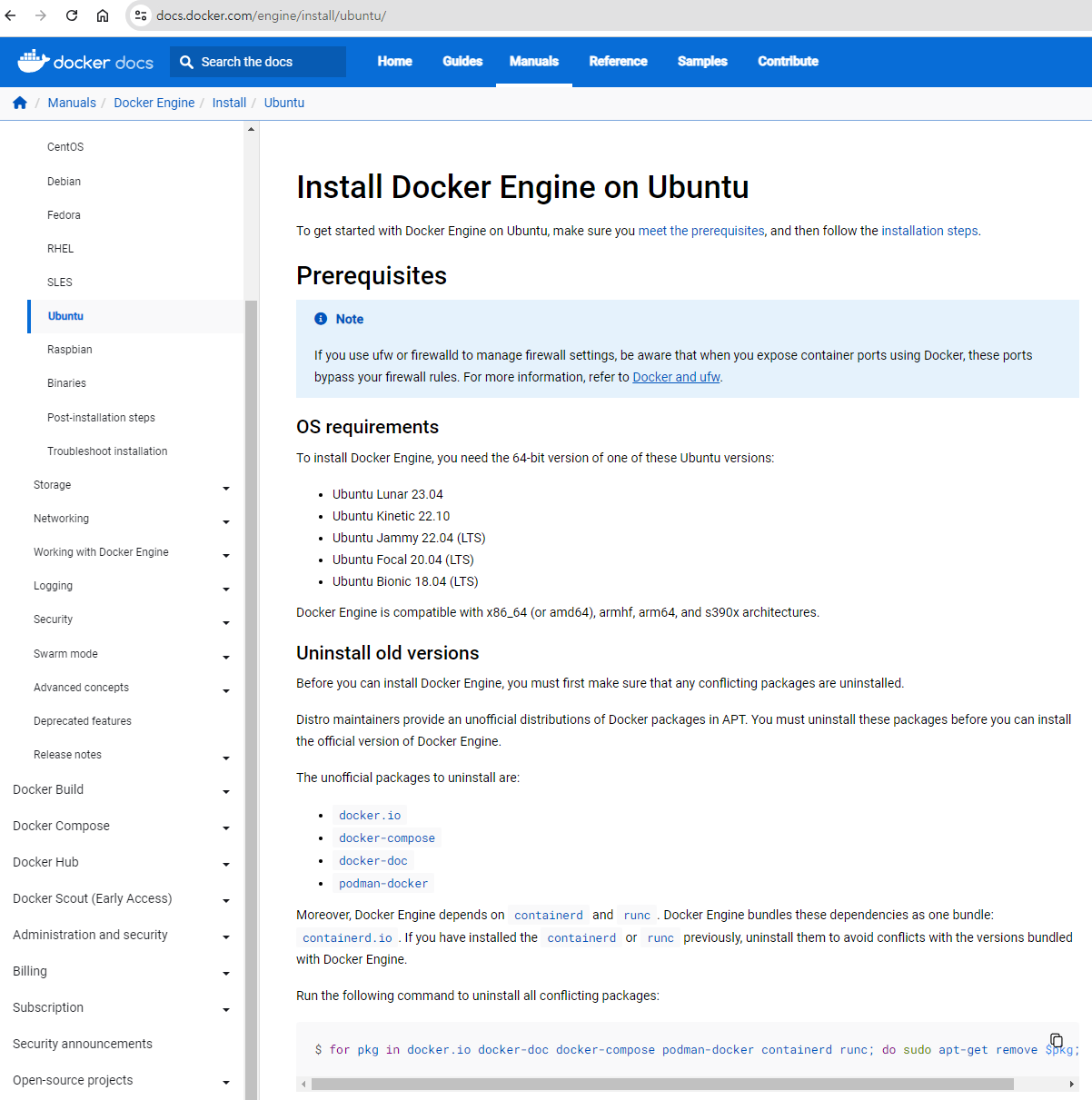Click the URL in the address bar
Image resolution: width=1092 pixels, height=1100 pixels.
tap(271, 15)
